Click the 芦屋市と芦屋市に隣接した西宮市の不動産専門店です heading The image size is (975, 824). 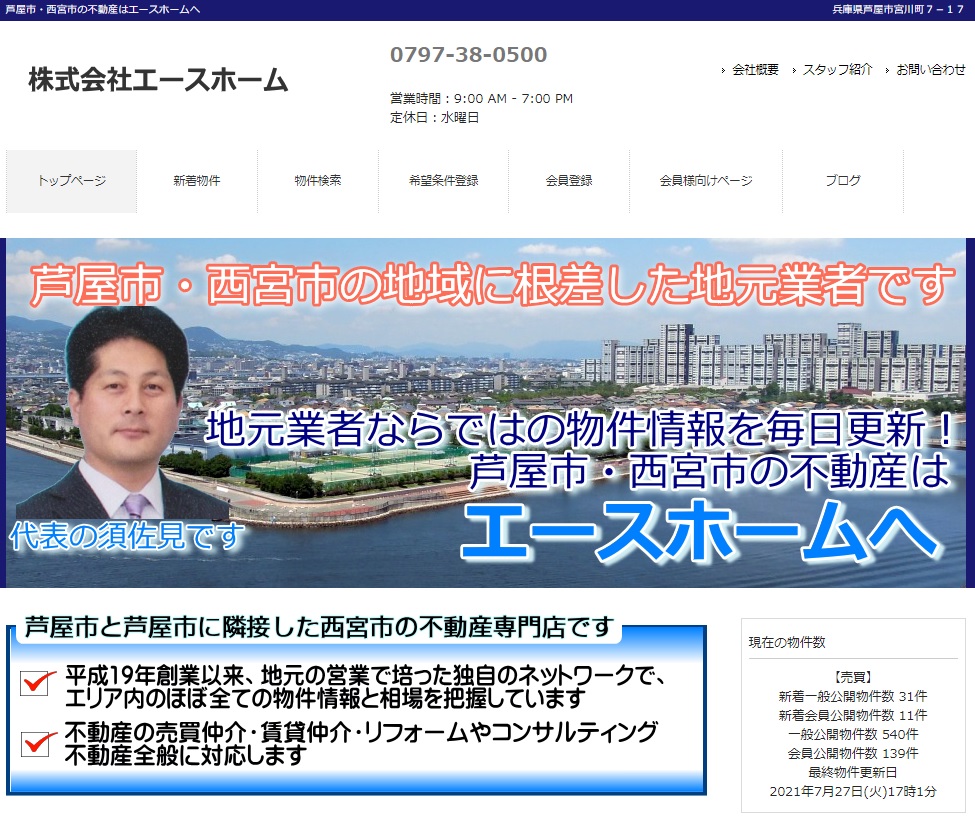click(319, 627)
